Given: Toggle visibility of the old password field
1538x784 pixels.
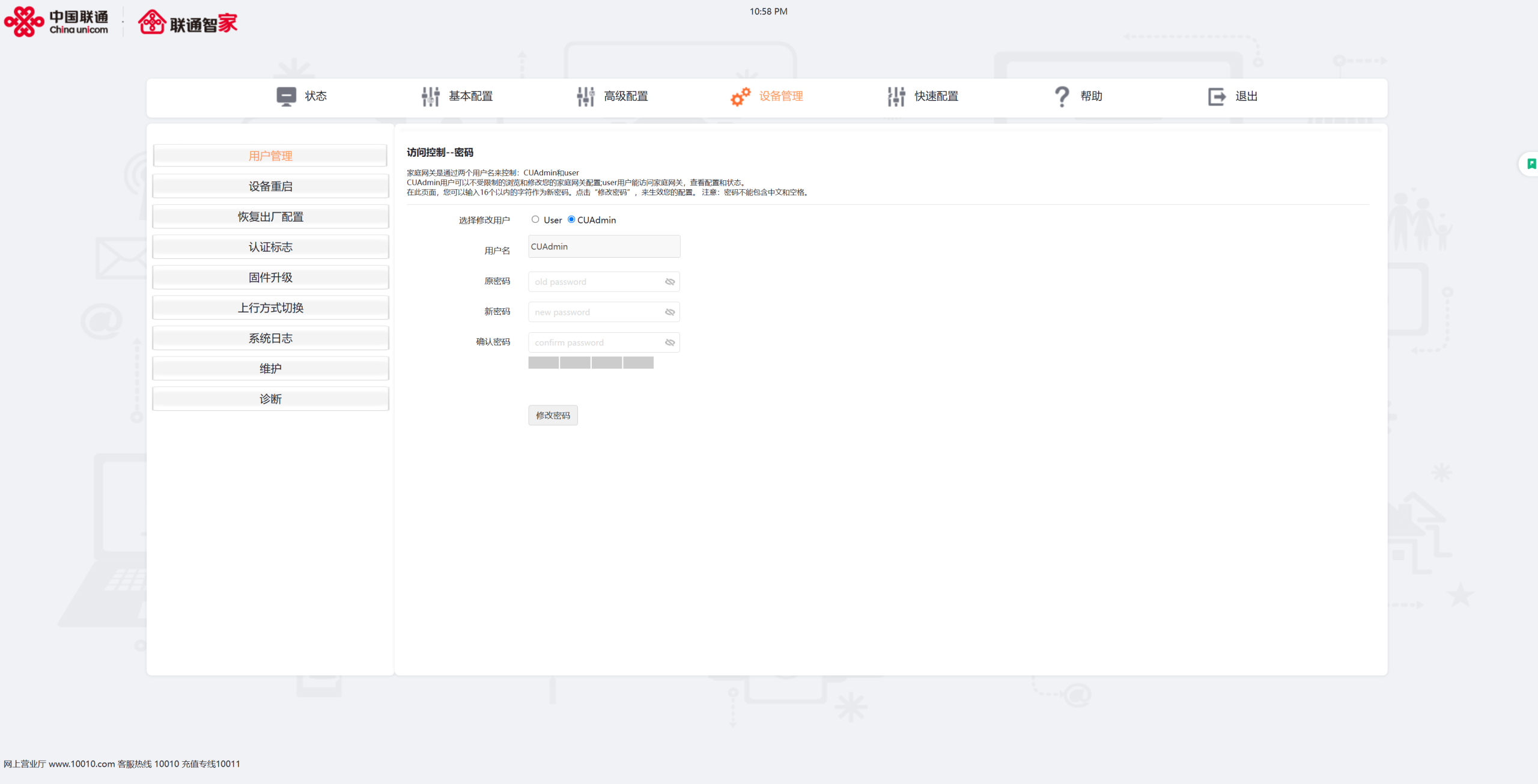Looking at the screenshot, I should 670,282.
